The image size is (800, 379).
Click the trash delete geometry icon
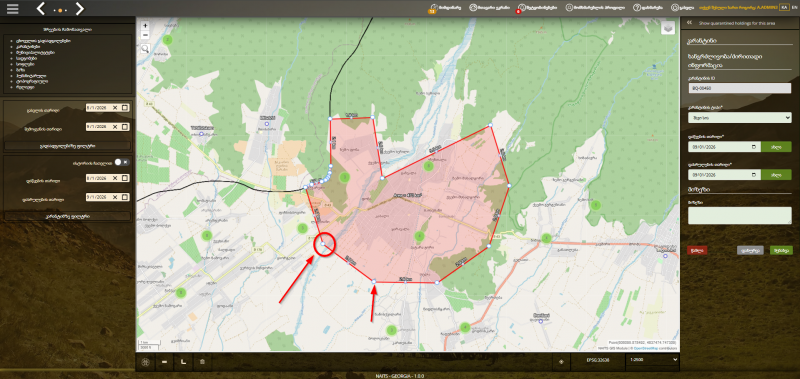pos(203,362)
